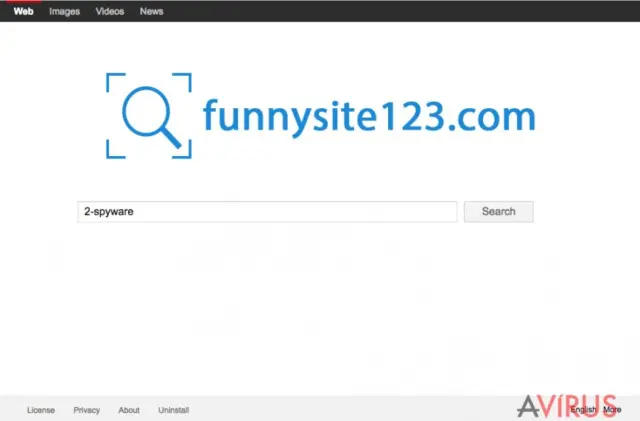This screenshot has height=421, width=640.
Task: Click the funnysite123.com logo text
Action: [369, 117]
